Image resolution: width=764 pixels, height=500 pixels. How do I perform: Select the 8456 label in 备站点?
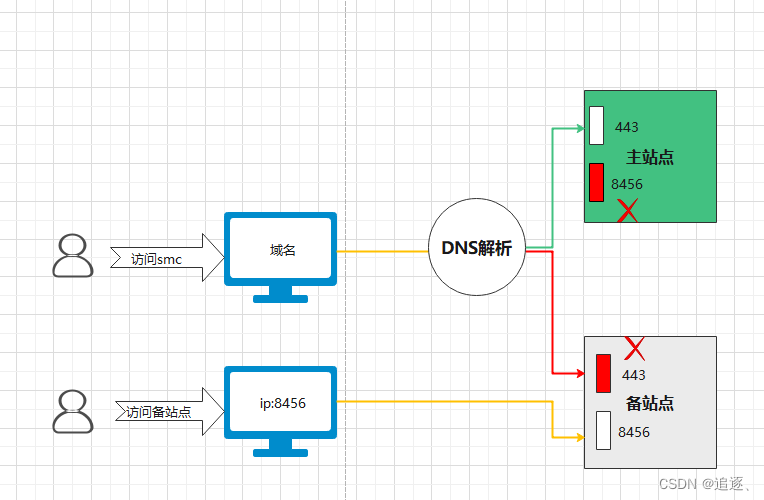634,432
